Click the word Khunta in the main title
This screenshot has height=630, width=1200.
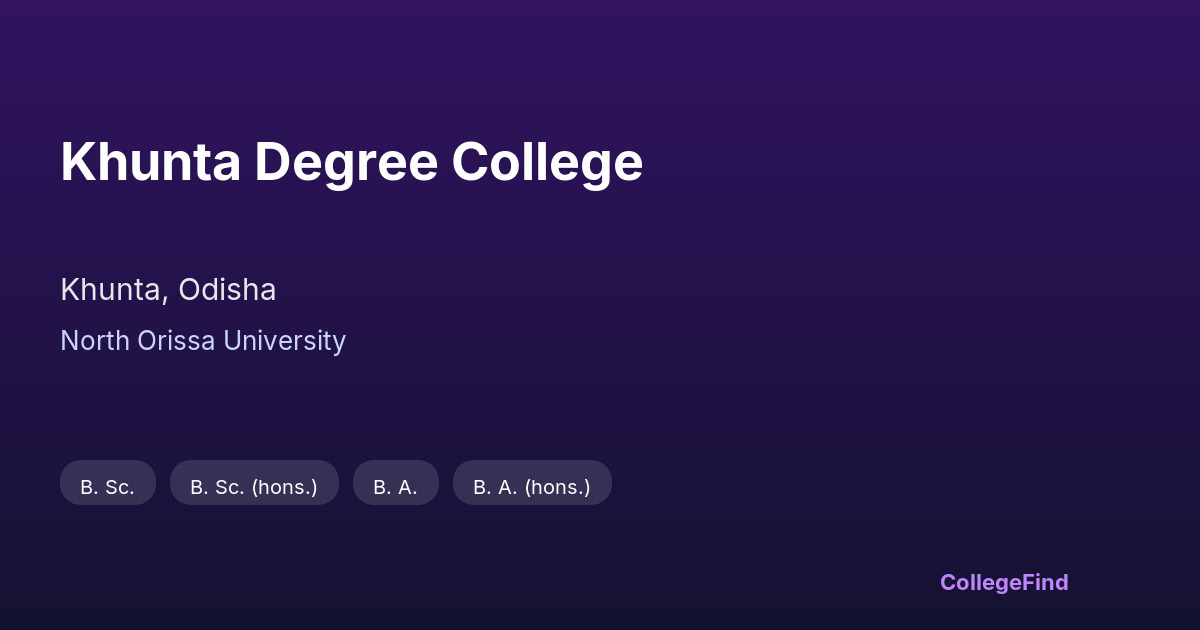point(150,162)
